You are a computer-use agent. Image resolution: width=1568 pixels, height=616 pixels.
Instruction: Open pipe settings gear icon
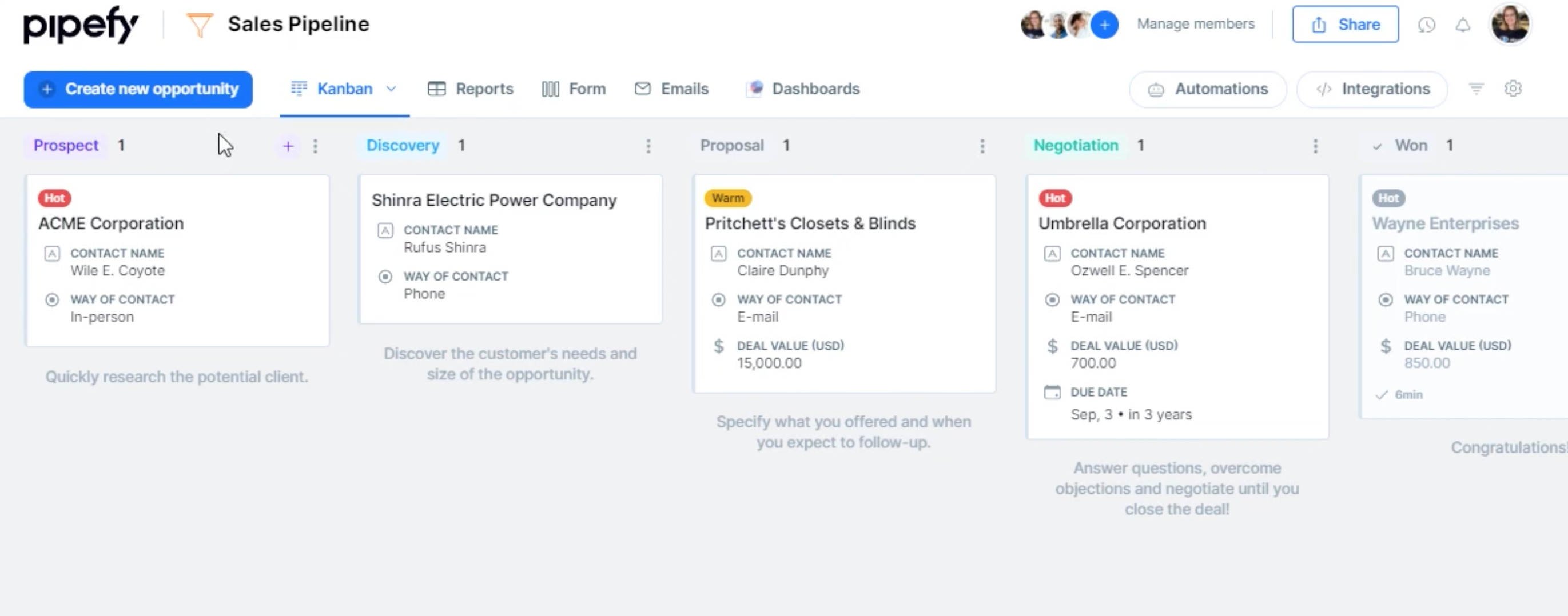(1513, 89)
